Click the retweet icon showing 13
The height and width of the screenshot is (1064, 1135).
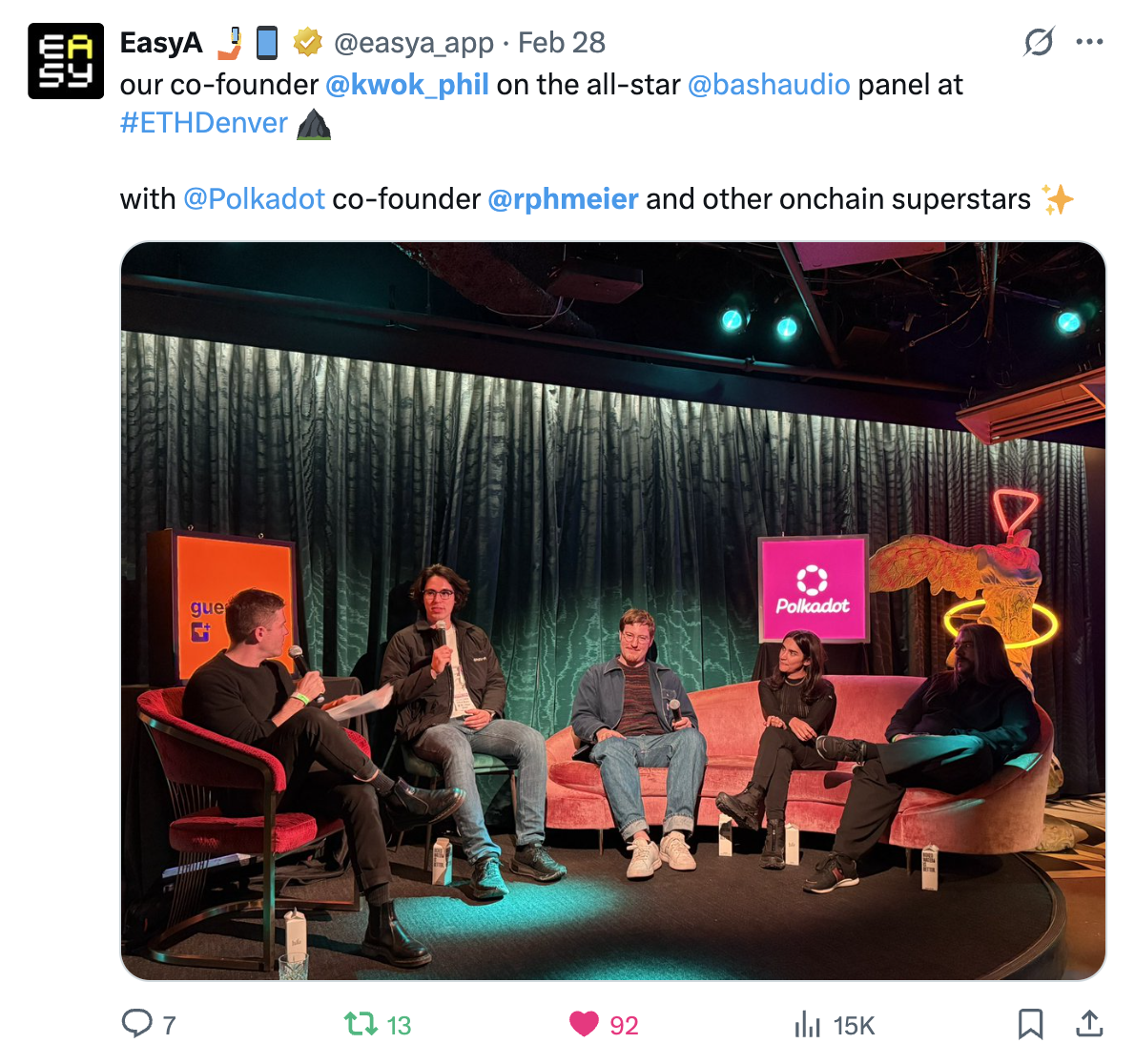(360, 1024)
